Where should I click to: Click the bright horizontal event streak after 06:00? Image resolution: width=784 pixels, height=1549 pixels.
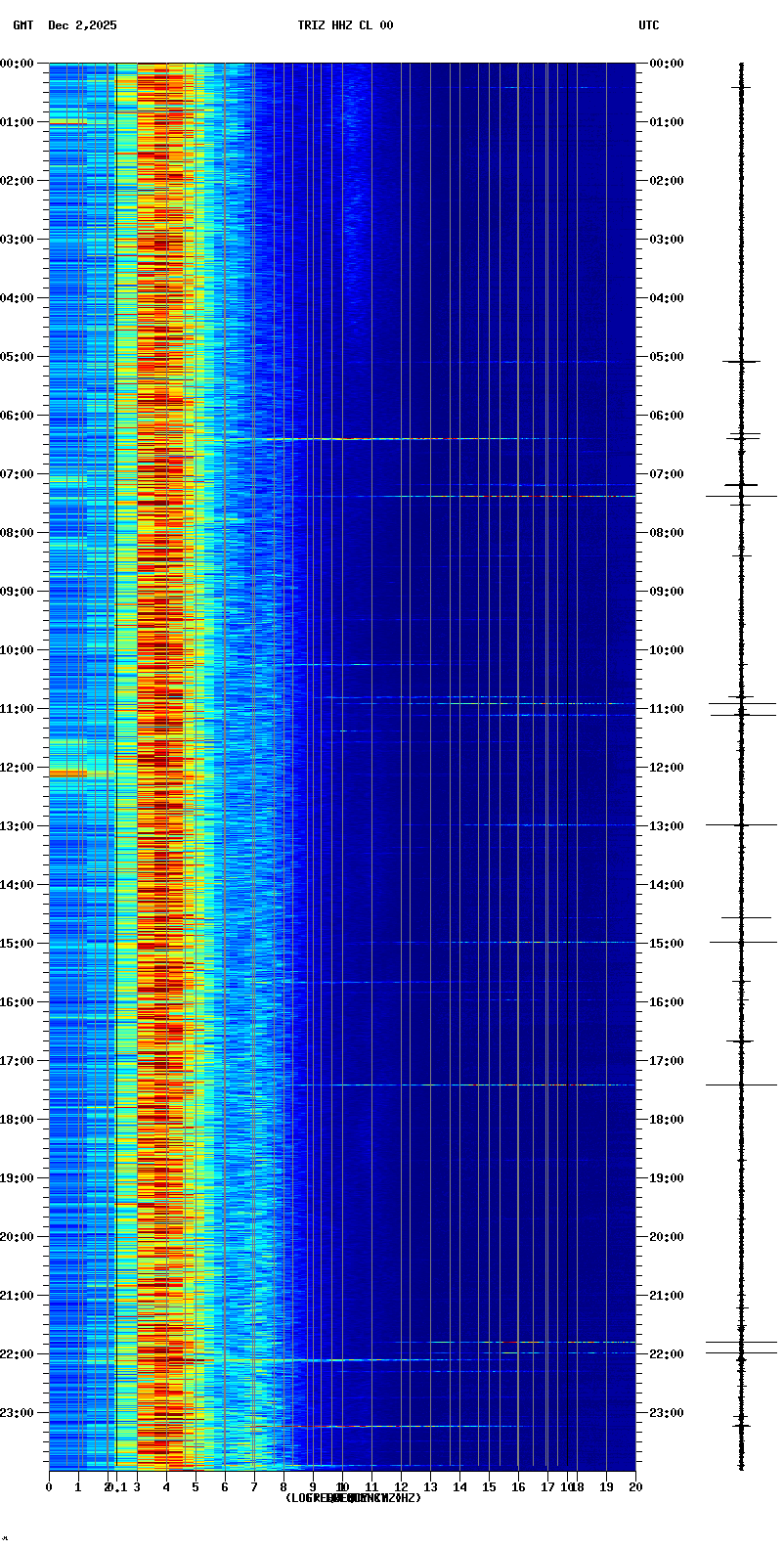391,439
